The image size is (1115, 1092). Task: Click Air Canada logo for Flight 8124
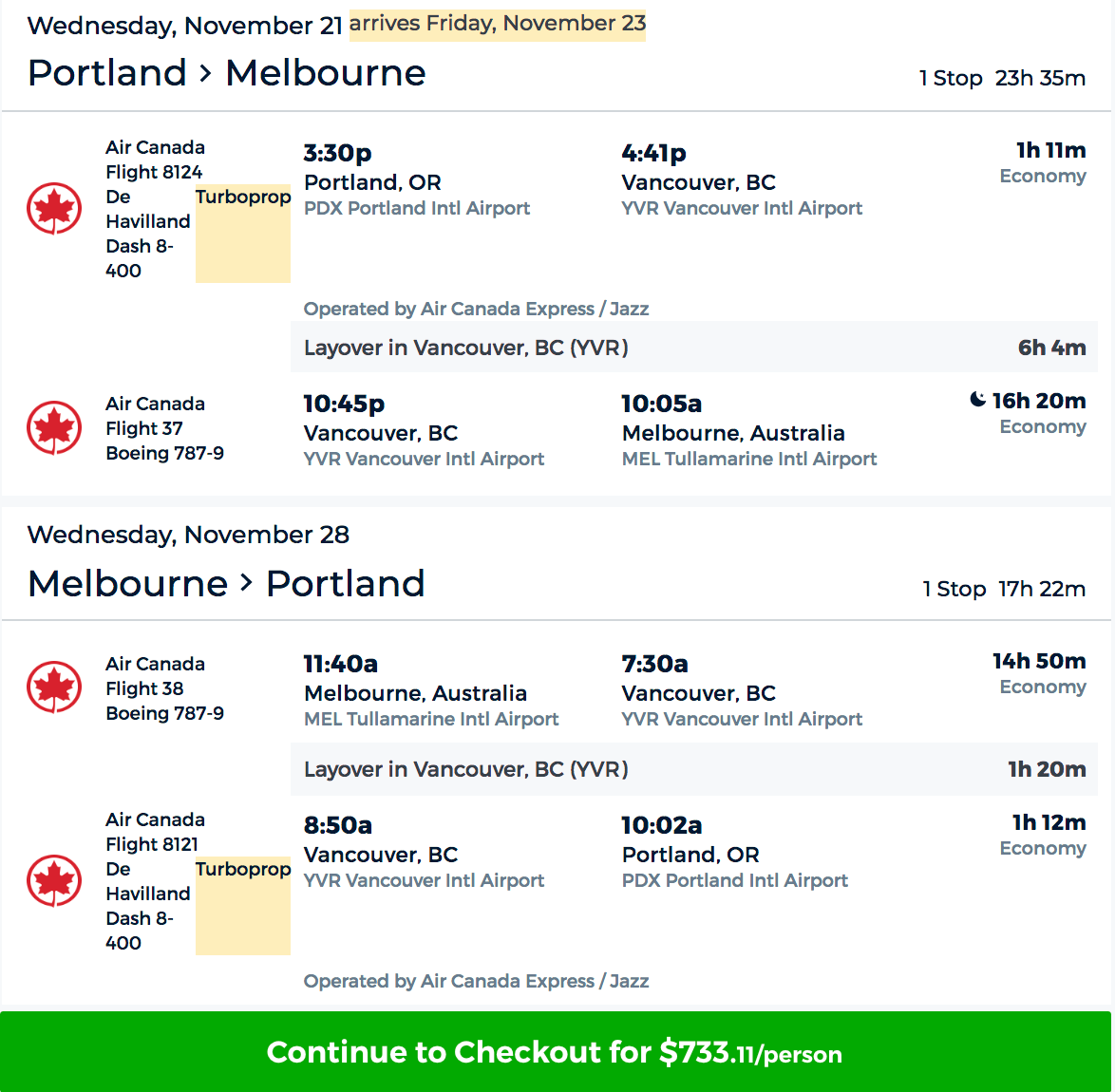(54, 208)
